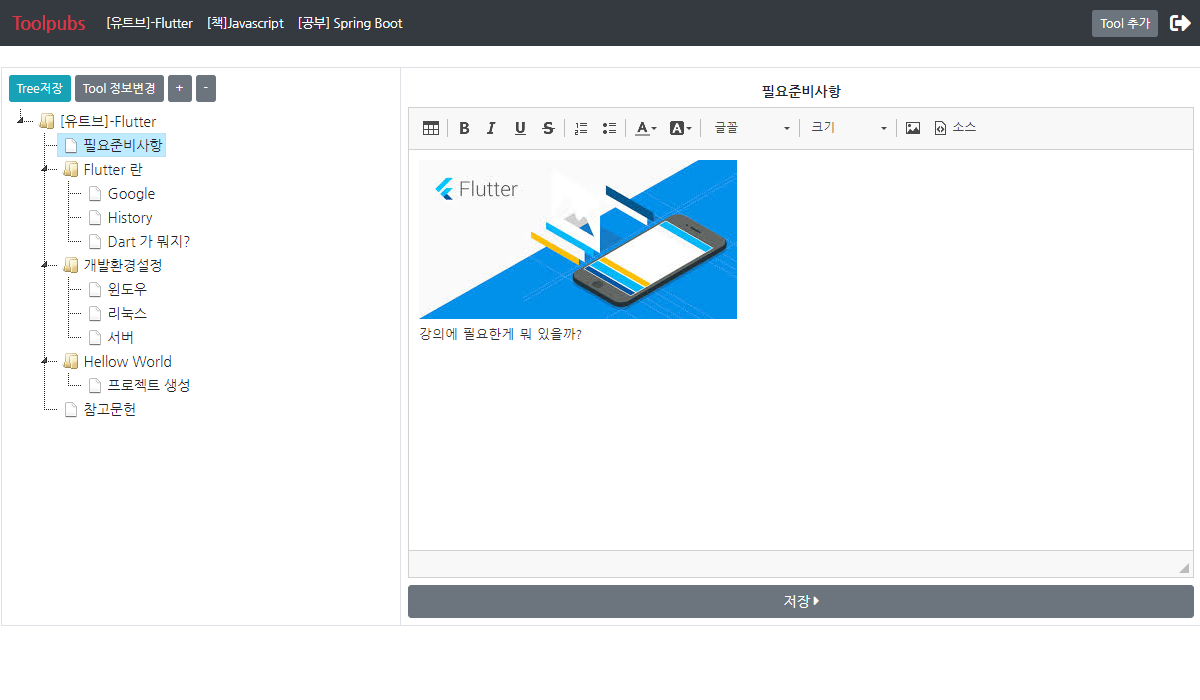Screen dimensions: 1200x700
Task: Click the 저장 save button
Action: pyautogui.click(x=801, y=601)
